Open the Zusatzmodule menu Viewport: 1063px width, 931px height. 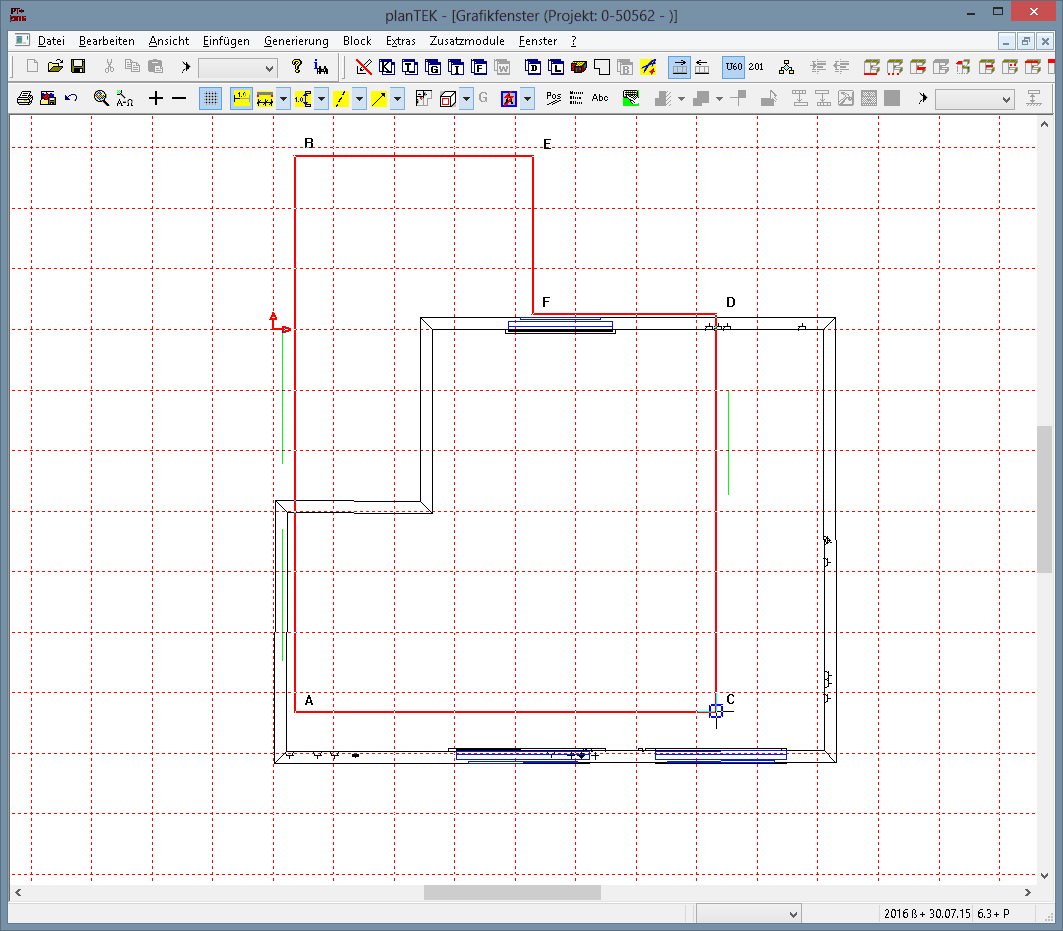(x=467, y=41)
